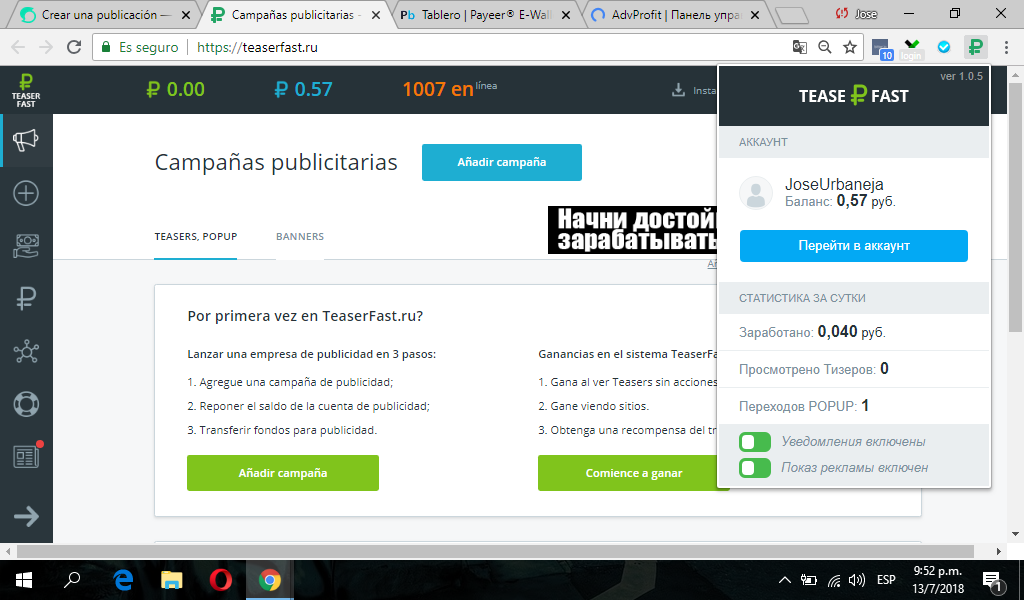Toggle the Уведомления включены switch

(755, 442)
